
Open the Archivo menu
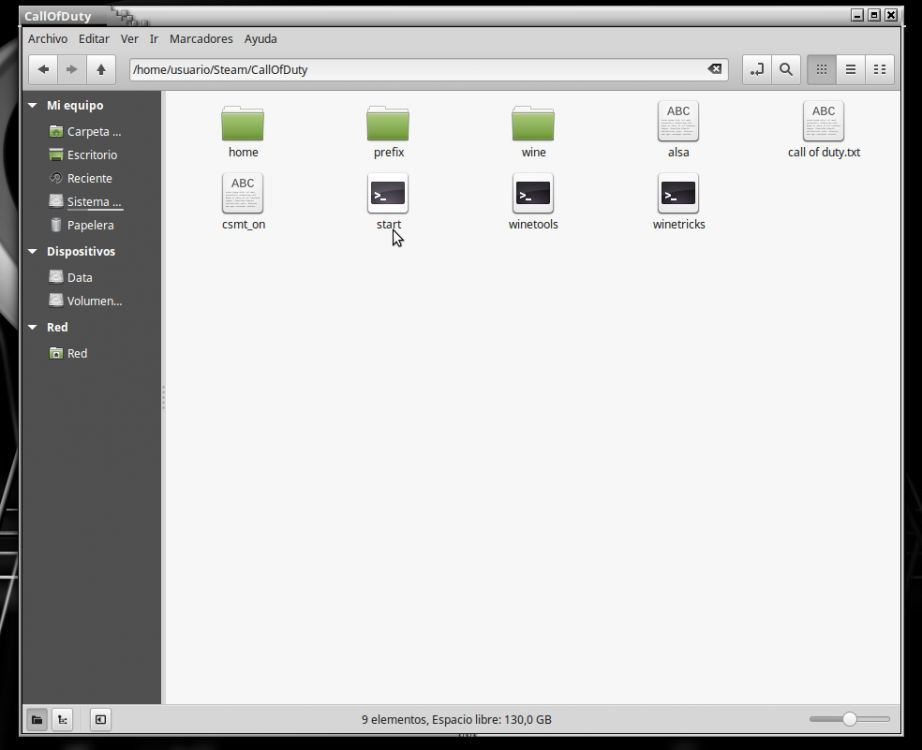[48, 39]
